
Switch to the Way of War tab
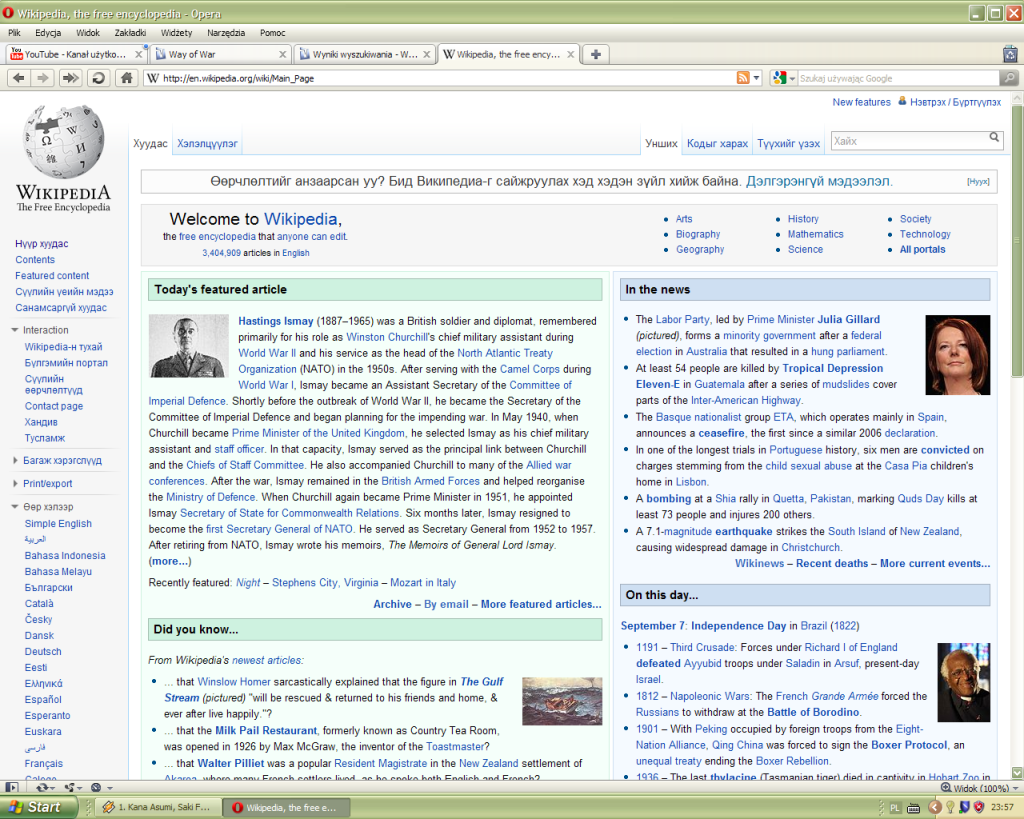(x=220, y=55)
